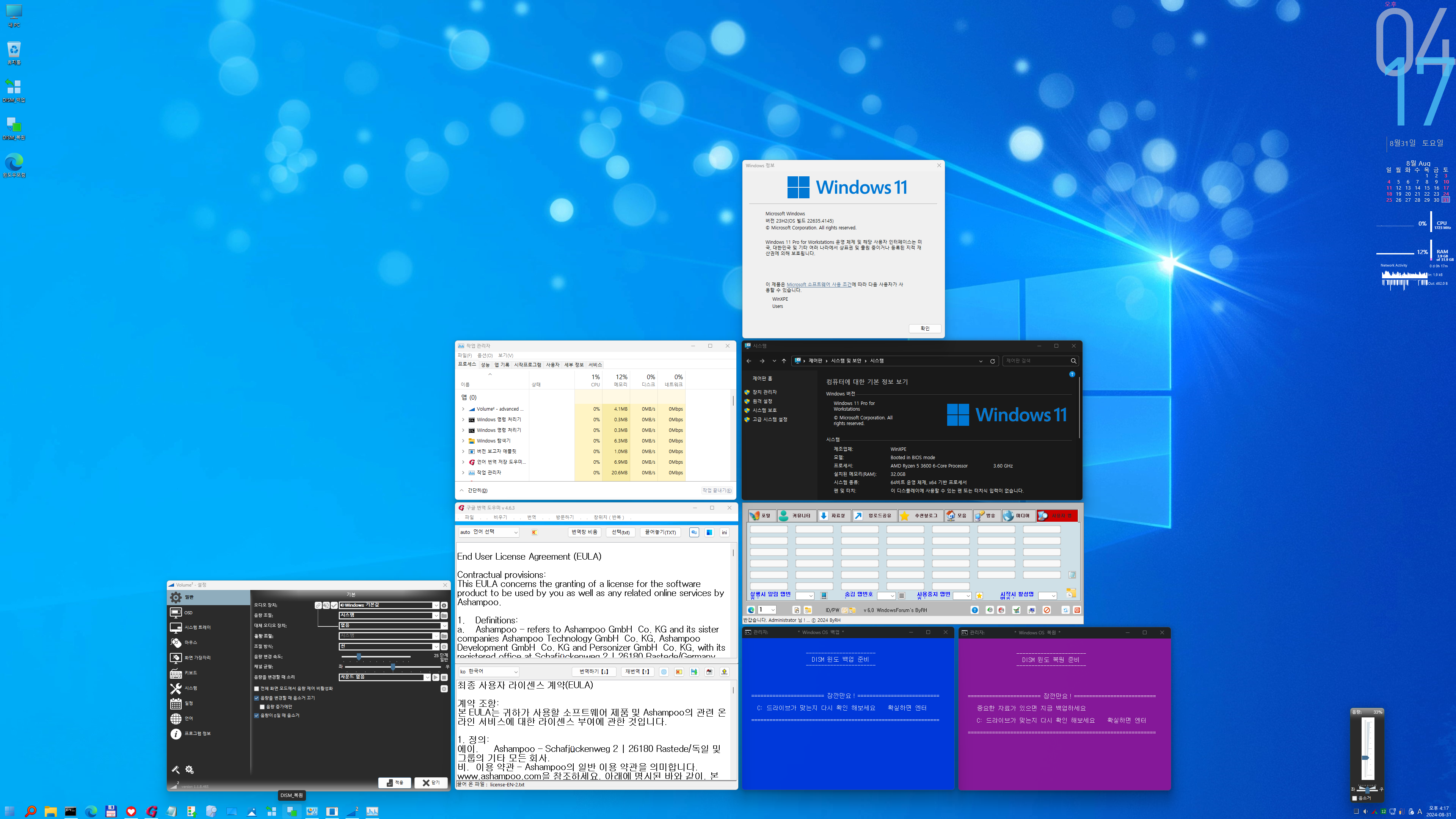
Task: Click yellow star icon beside 사용중지 탭번
Action: coord(979,596)
